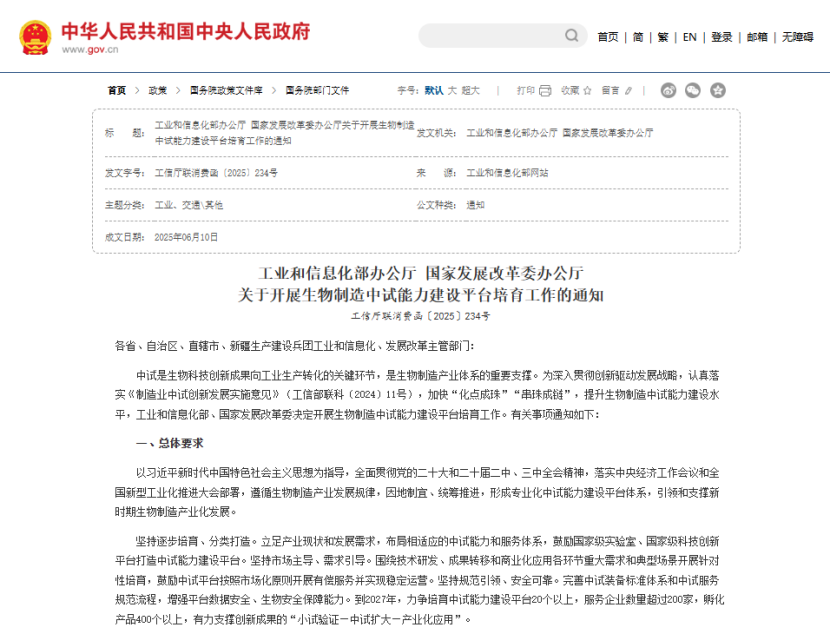Set font size to extra large (超大)
Screen dimensions: 831x634
coord(470,90)
